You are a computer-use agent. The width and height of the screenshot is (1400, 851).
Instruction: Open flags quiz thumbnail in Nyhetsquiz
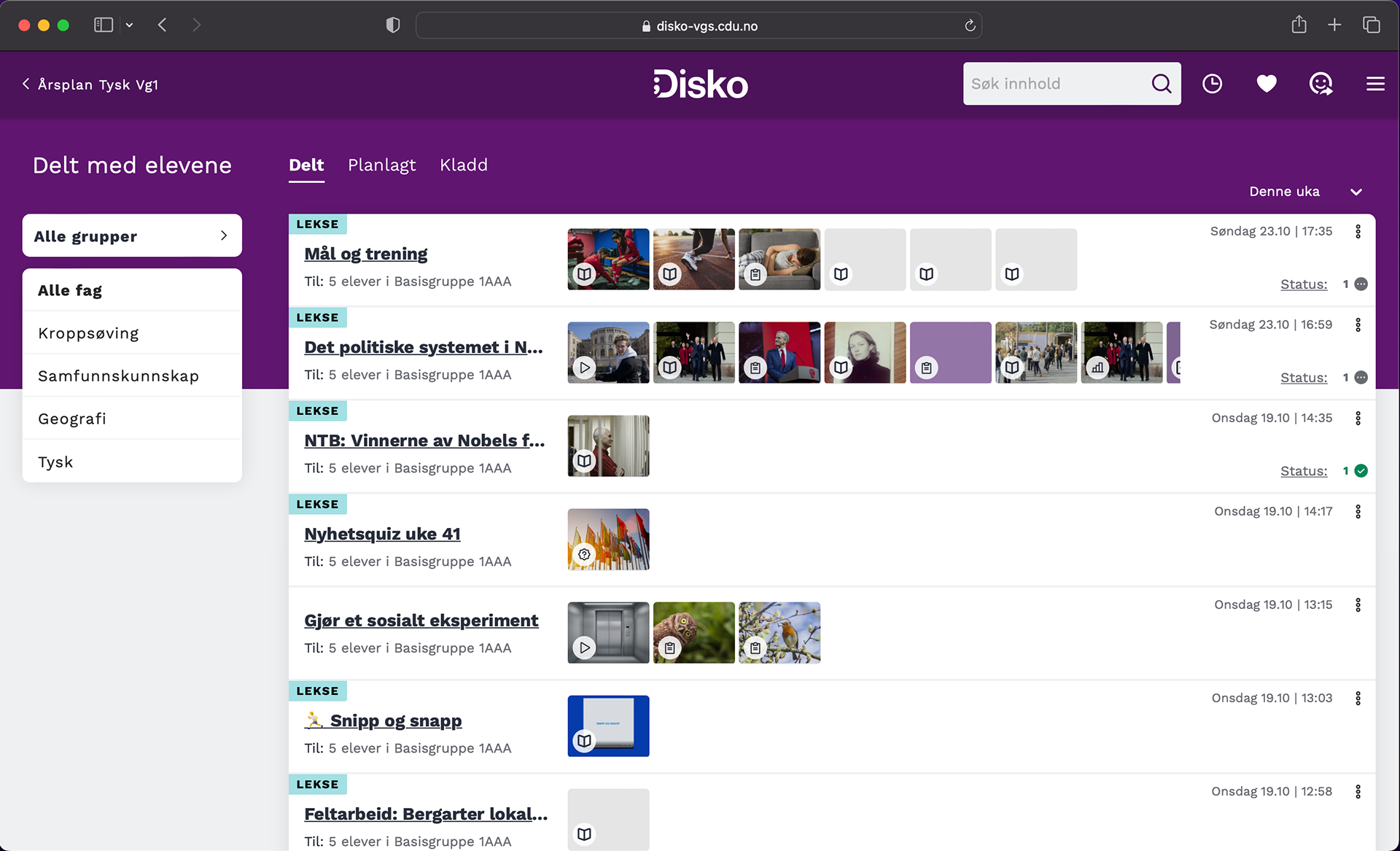(x=608, y=540)
